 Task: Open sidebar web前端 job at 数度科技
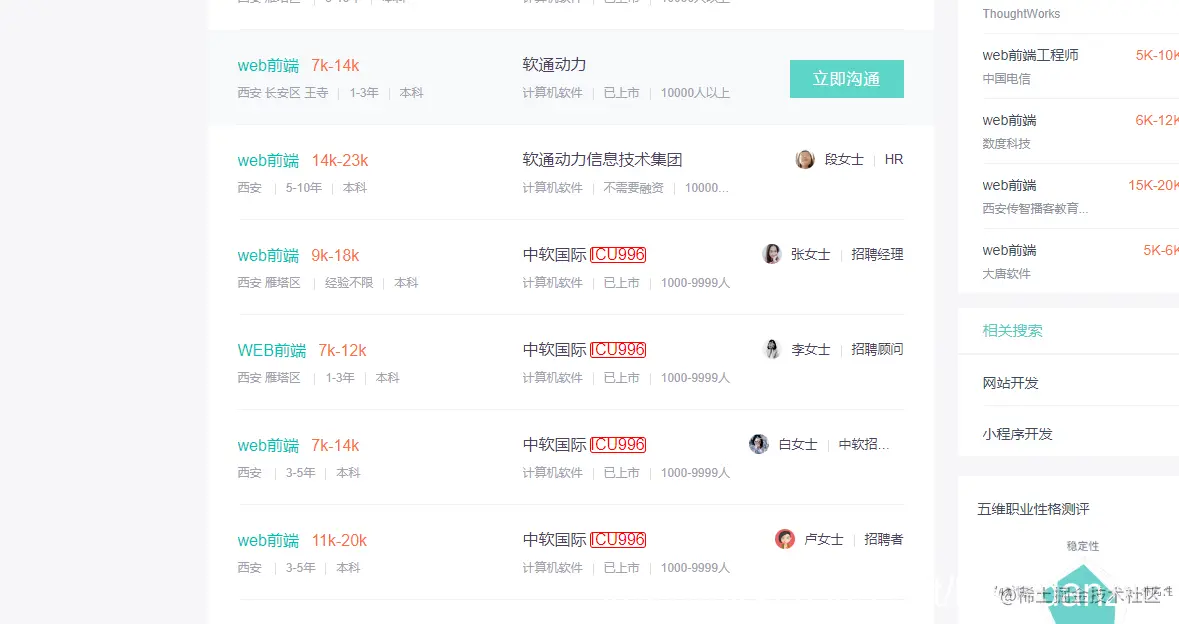pos(1009,120)
